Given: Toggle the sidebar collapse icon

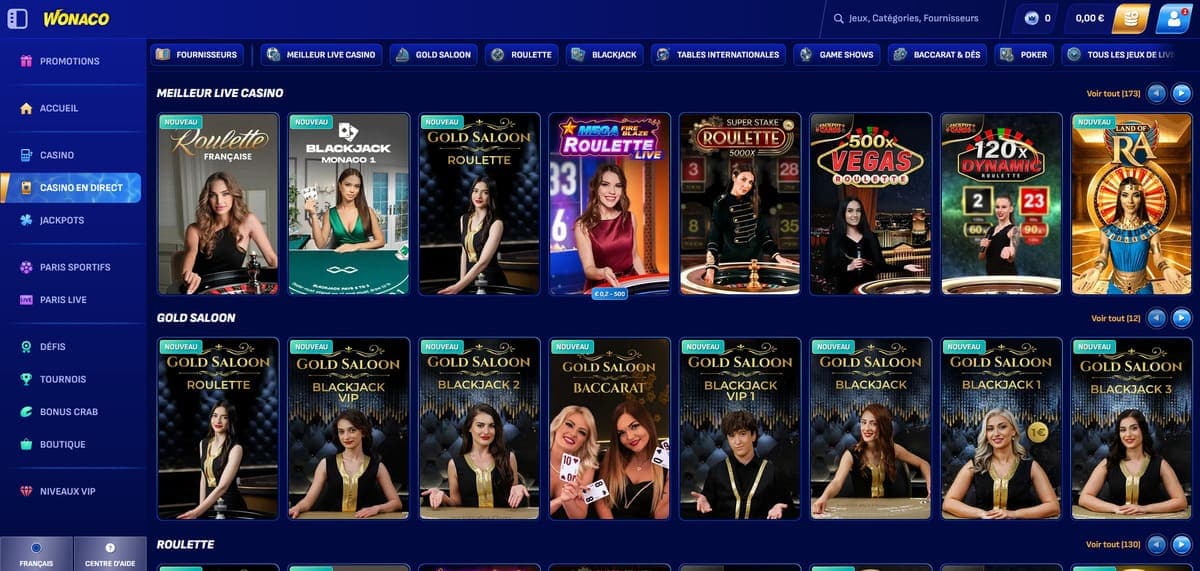Looking at the screenshot, I should coord(17,18).
